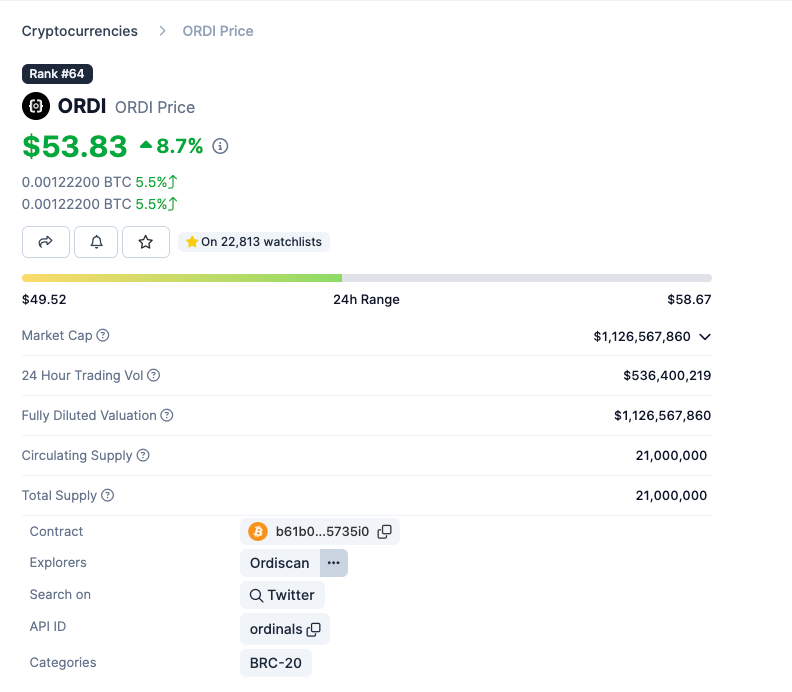Open the price change info icon
Image resolution: width=792 pixels, height=692 pixels.
click(x=220, y=146)
